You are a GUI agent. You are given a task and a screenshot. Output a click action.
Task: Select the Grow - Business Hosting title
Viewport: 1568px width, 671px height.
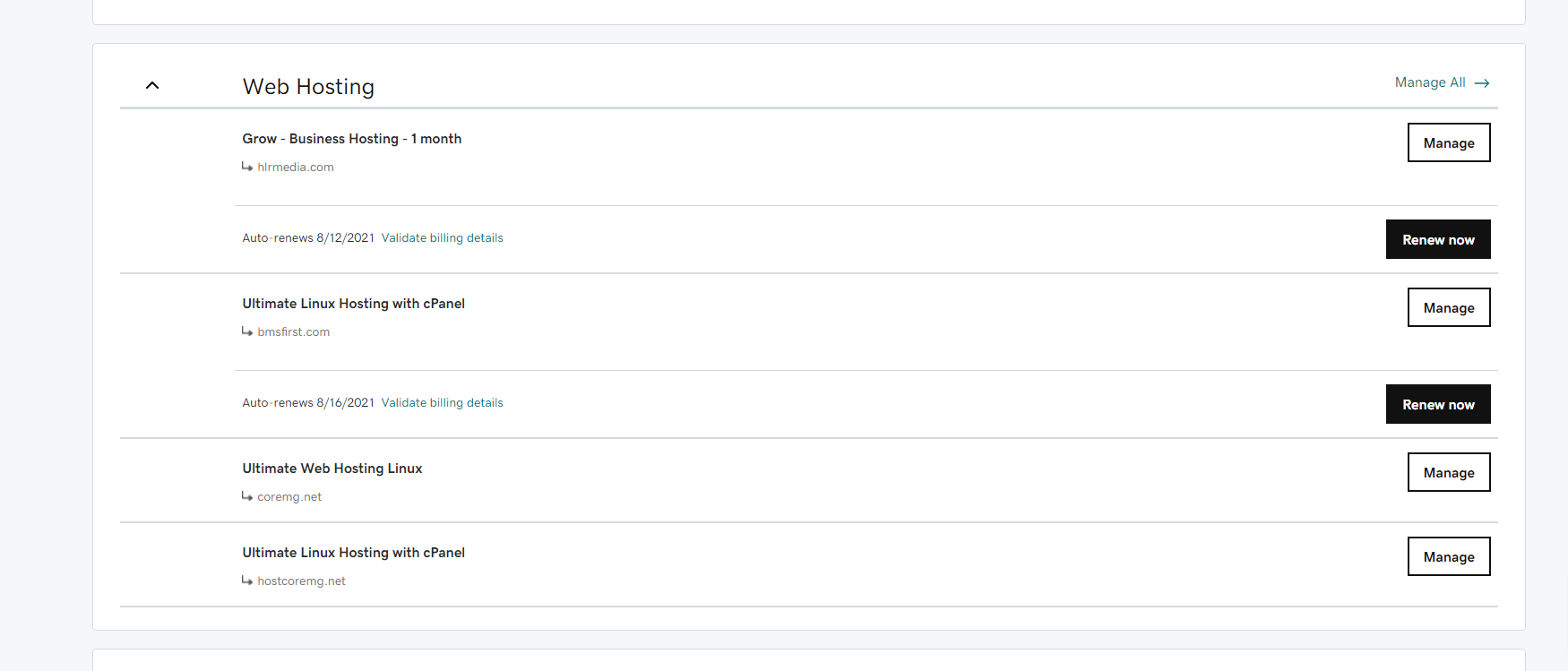(x=351, y=139)
